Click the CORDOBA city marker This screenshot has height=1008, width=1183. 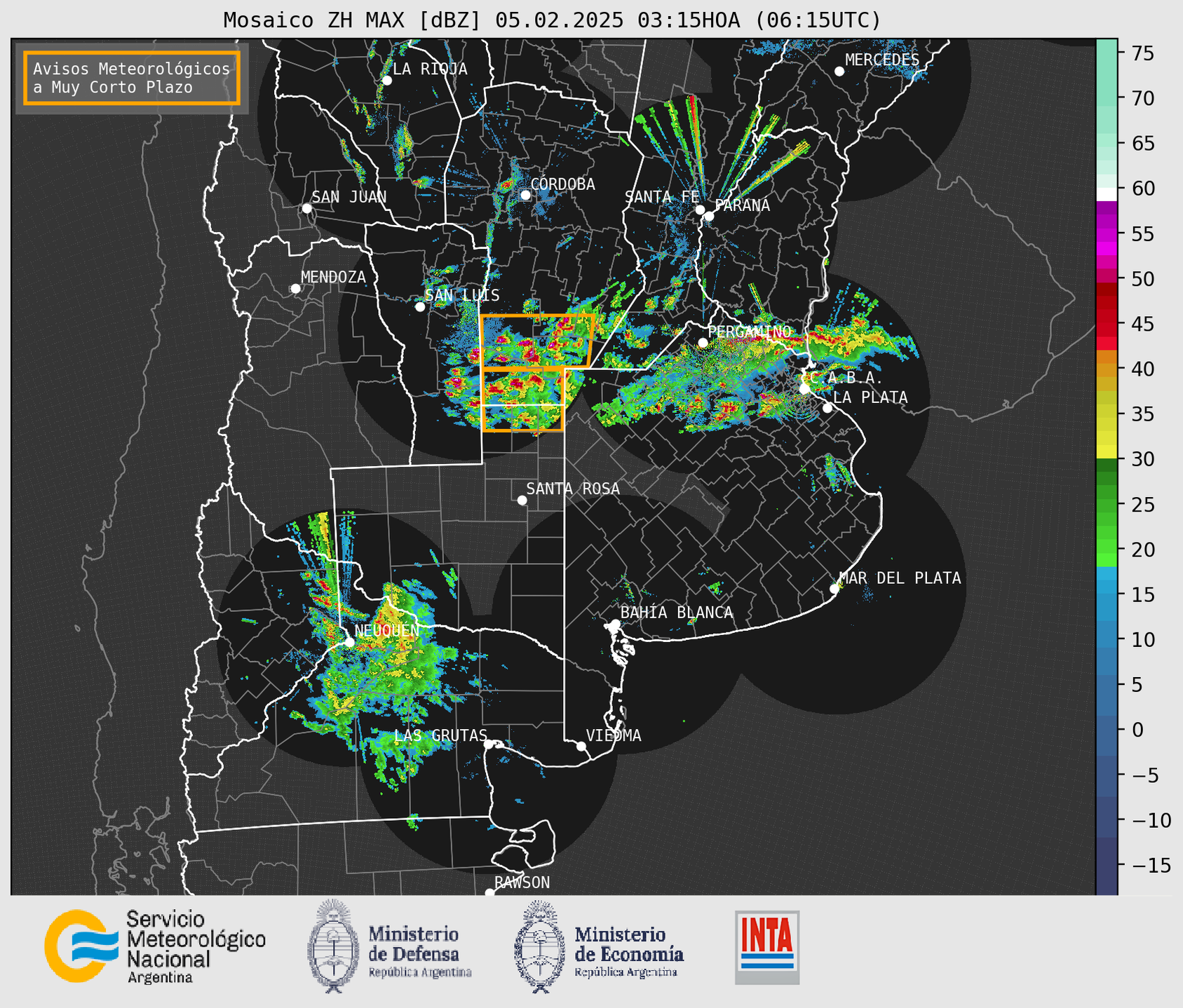point(526,195)
